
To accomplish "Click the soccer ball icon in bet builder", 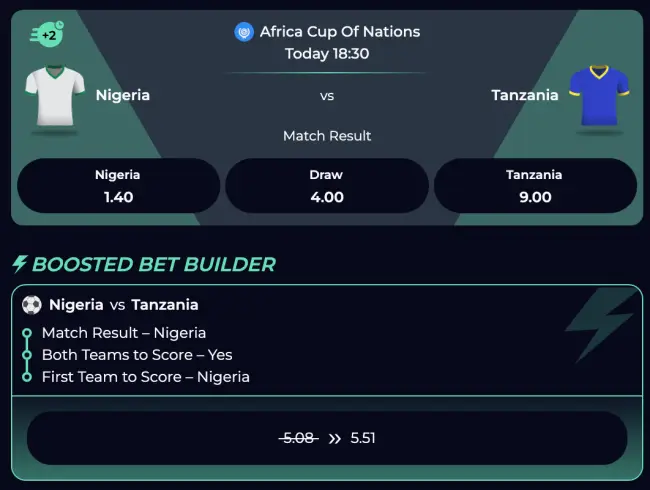I will [x=32, y=305].
